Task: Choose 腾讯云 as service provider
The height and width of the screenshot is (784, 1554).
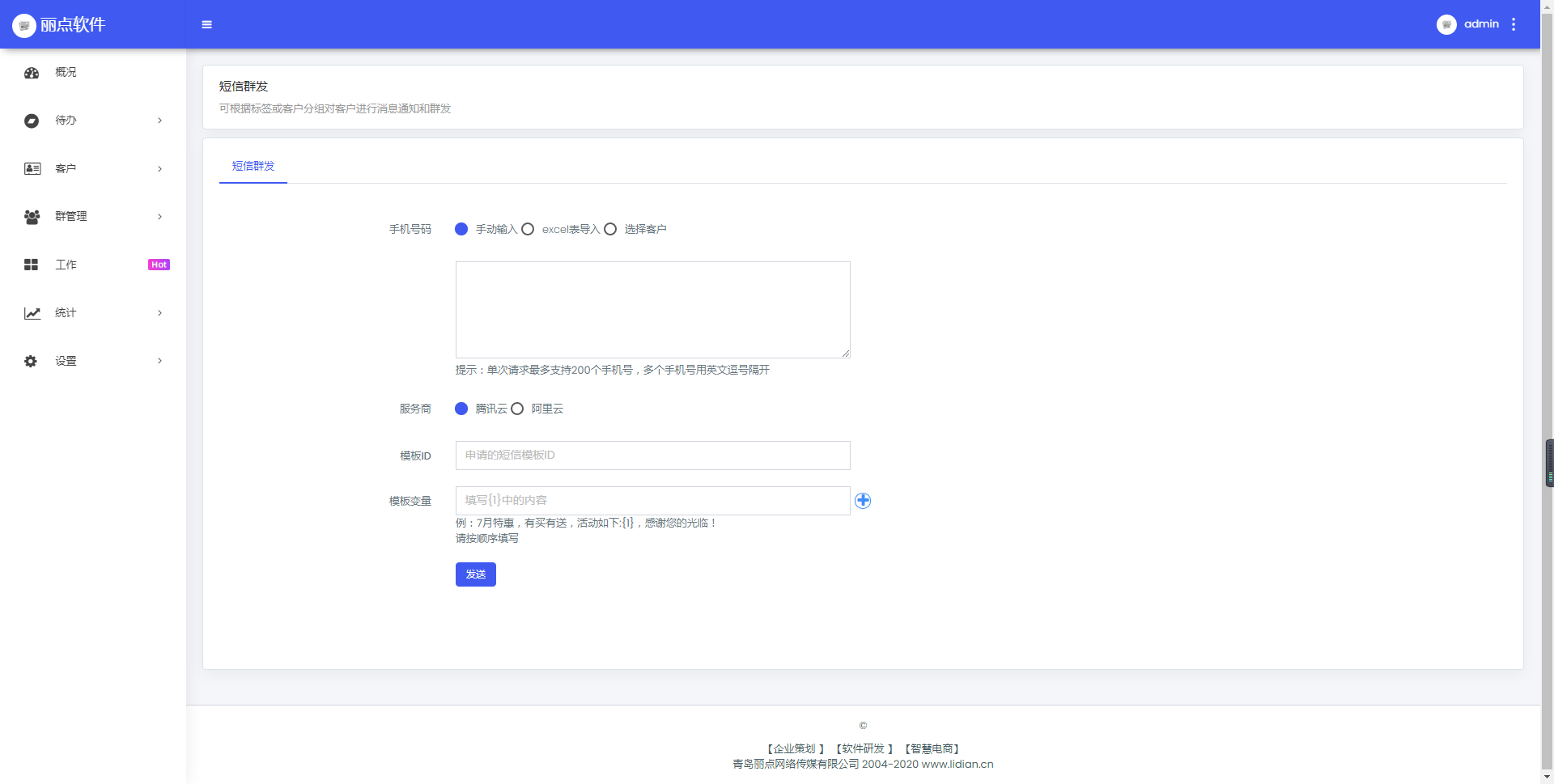Action: pos(461,409)
